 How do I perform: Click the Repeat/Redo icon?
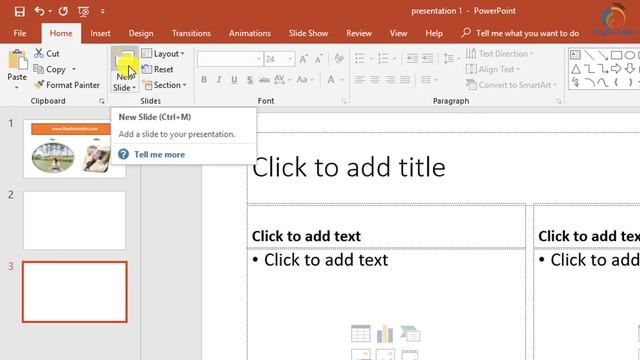tap(63, 11)
